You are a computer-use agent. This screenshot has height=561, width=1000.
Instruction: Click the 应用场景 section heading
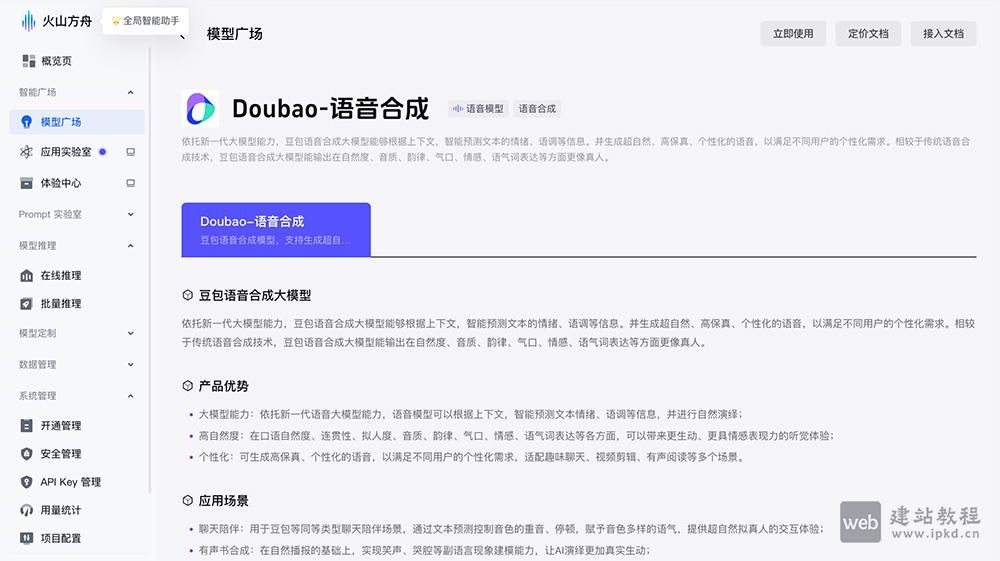(x=223, y=500)
